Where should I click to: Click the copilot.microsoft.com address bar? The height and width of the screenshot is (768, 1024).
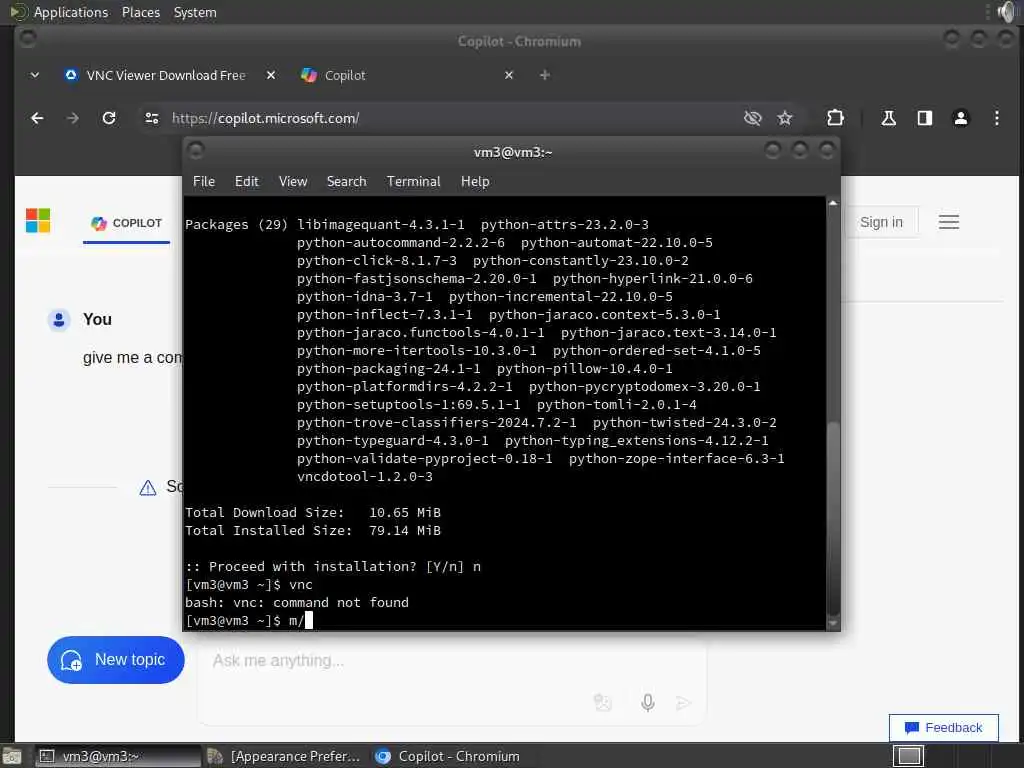click(444, 118)
